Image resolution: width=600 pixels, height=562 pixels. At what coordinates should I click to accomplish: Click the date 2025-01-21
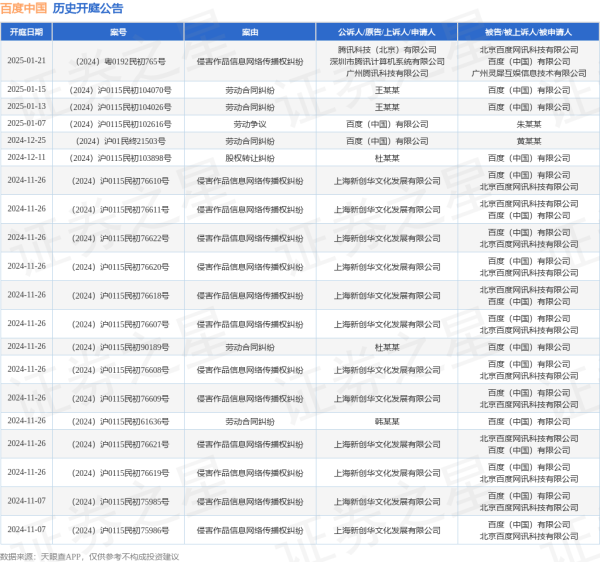pos(26,61)
